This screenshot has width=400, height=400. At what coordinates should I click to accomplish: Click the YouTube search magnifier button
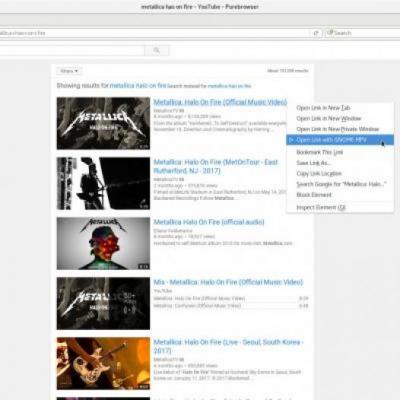[157, 51]
